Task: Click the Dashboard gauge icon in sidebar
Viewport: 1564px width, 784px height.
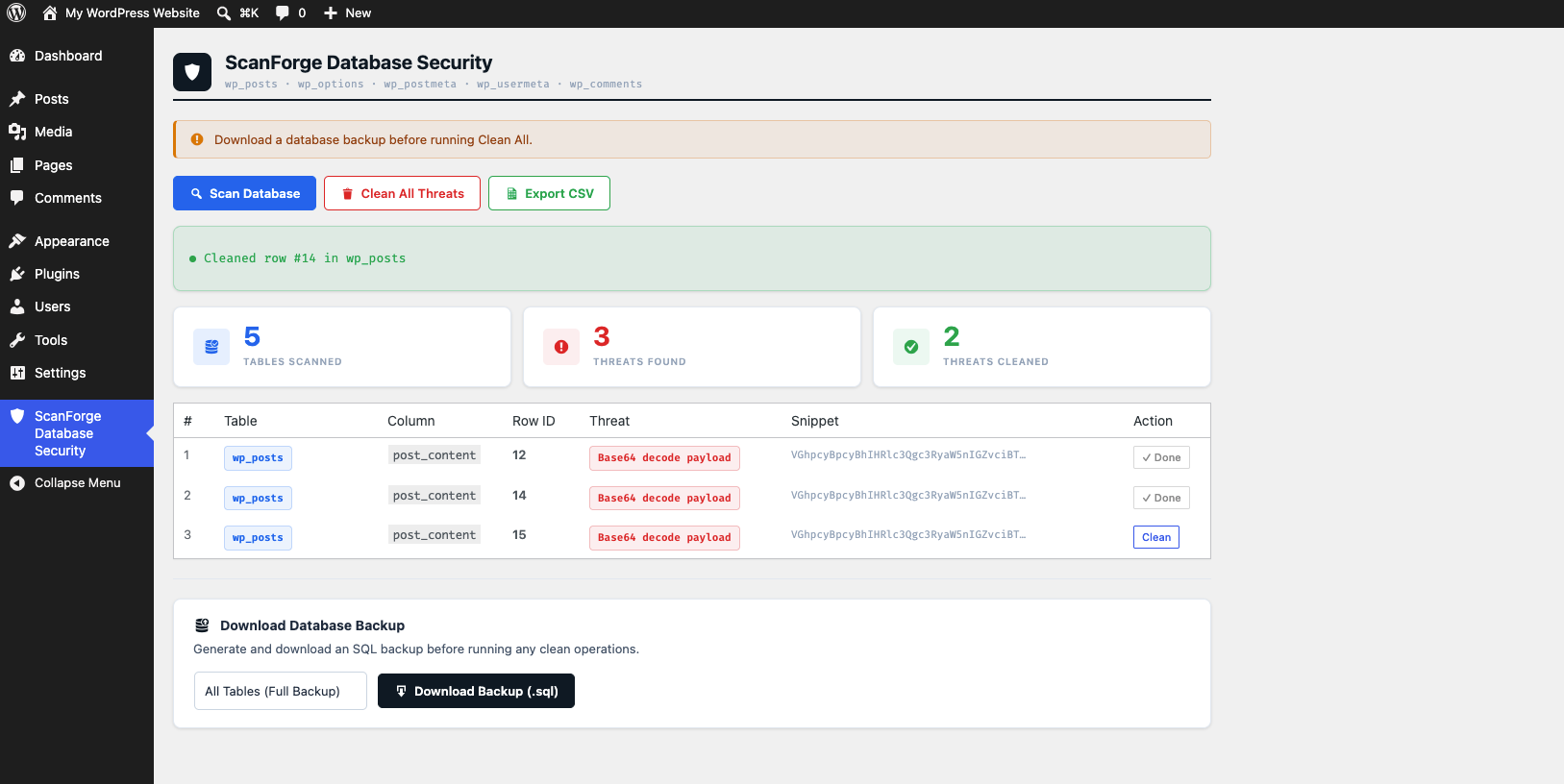Action: pyautogui.click(x=17, y=56)
